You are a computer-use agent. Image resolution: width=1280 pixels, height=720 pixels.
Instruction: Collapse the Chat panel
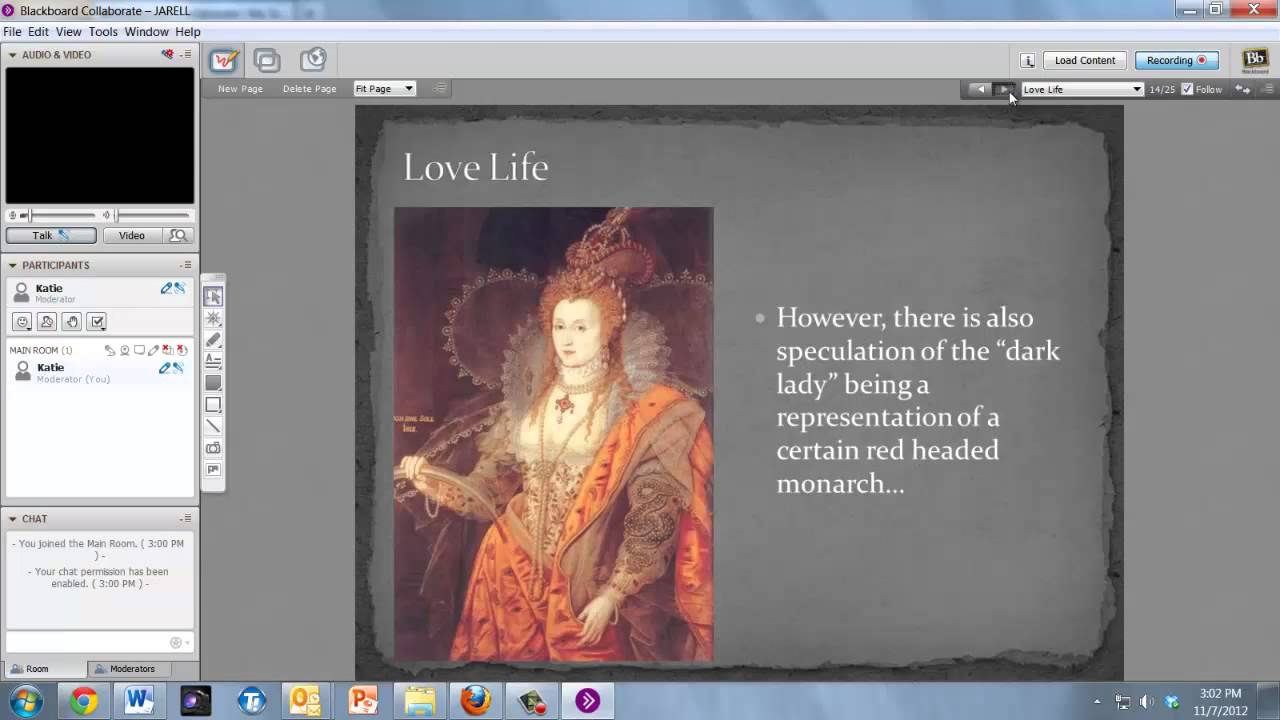click(x=13, y=519)
